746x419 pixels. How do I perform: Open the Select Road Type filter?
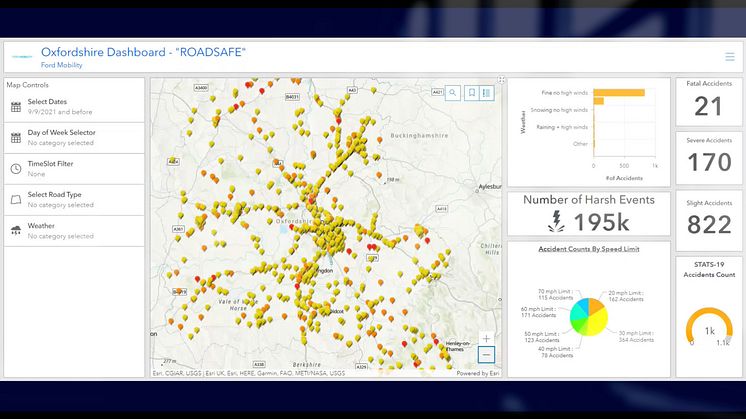74,200
